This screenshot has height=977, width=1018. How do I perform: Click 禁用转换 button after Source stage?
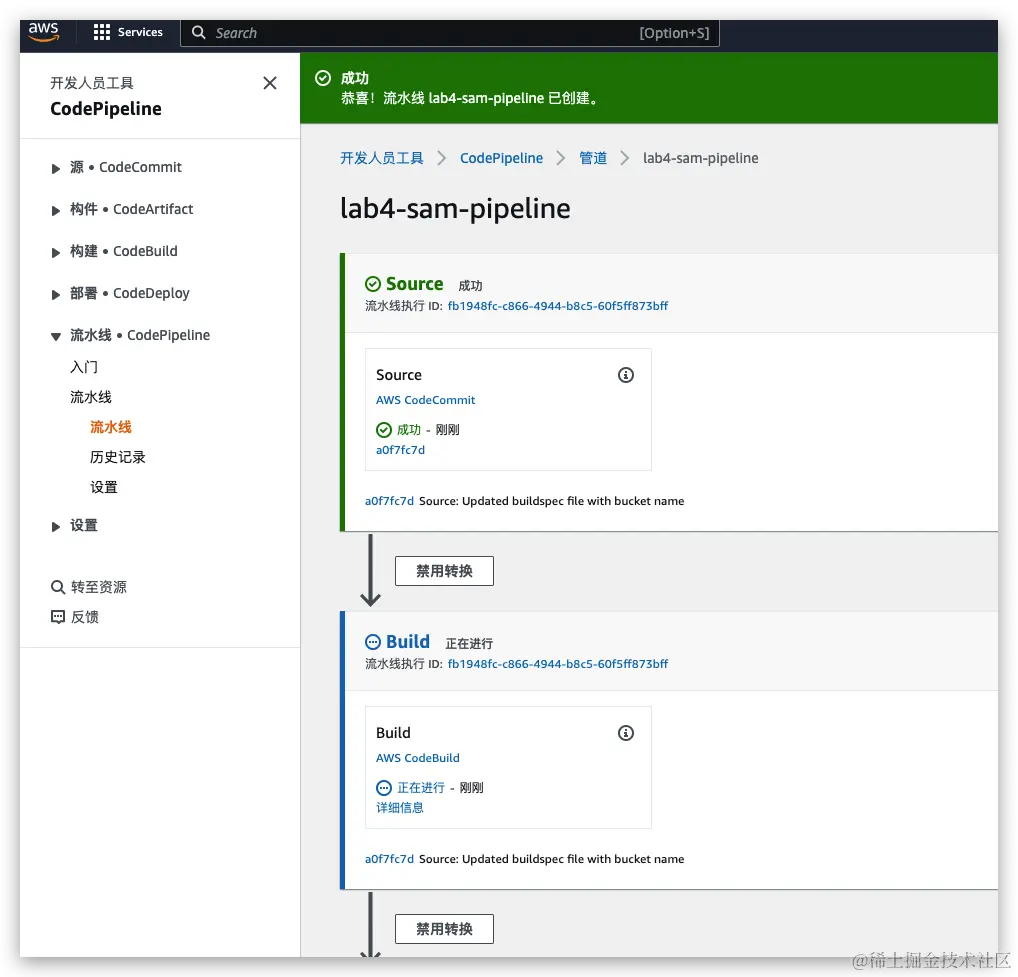[x=444, y=571]
